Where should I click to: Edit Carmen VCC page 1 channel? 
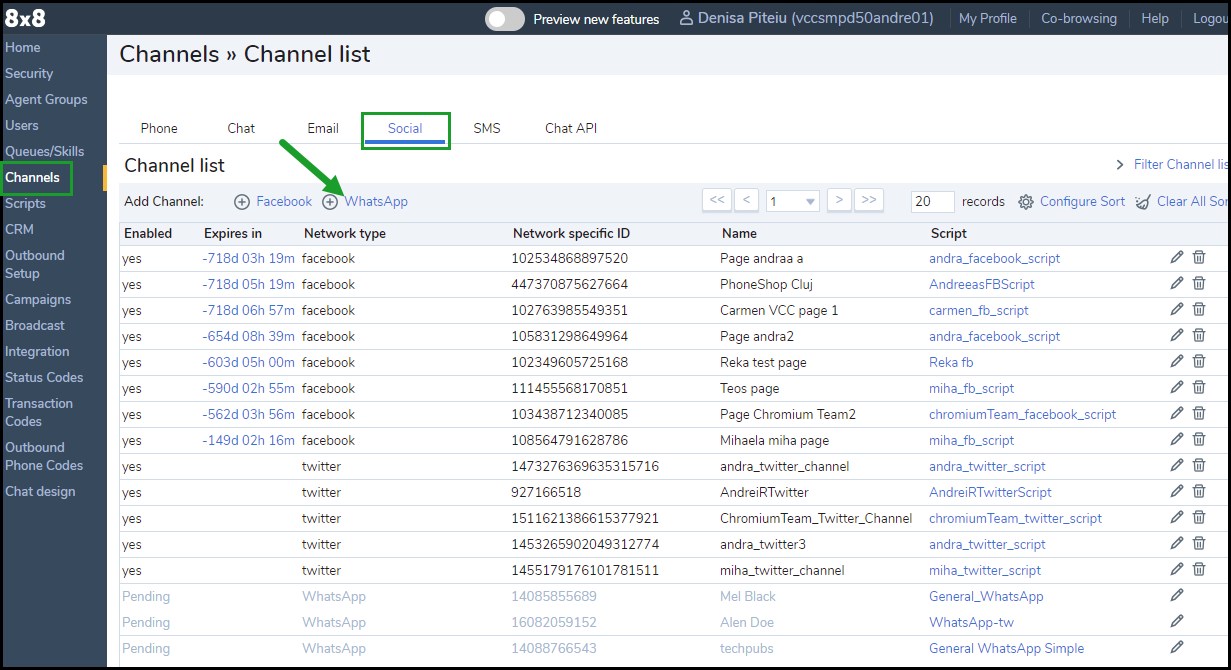1177,309
